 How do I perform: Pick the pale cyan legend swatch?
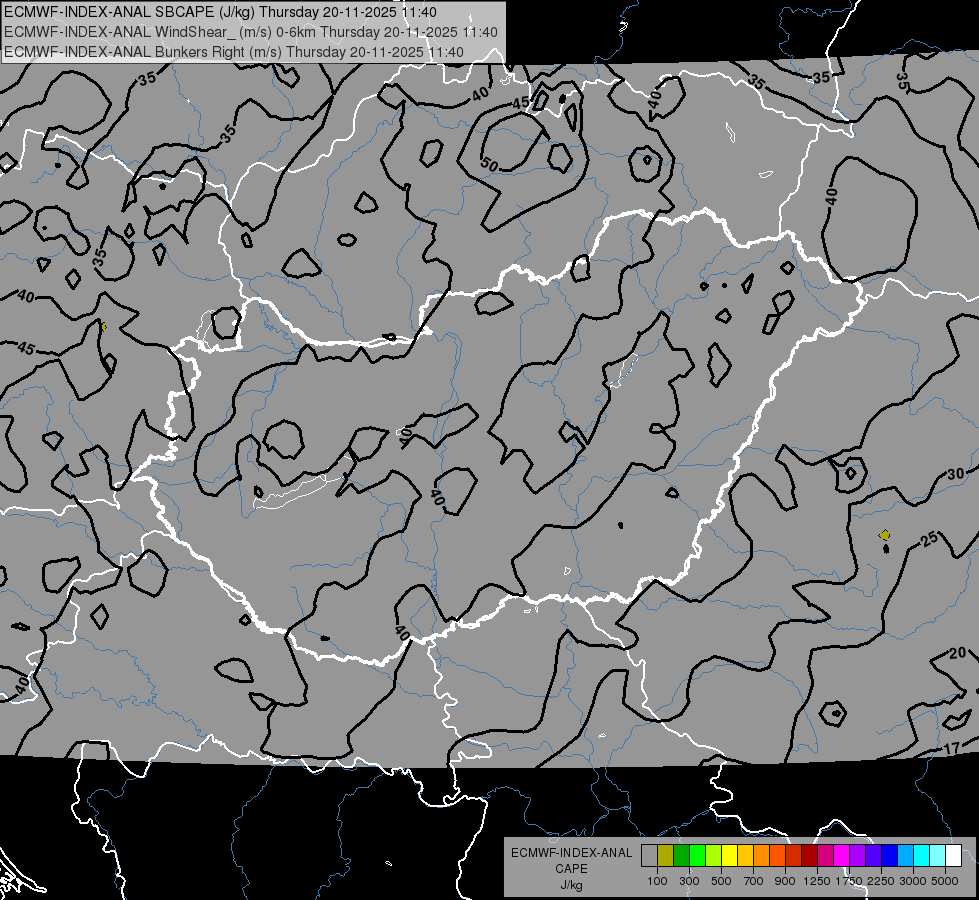pos(937,856)
